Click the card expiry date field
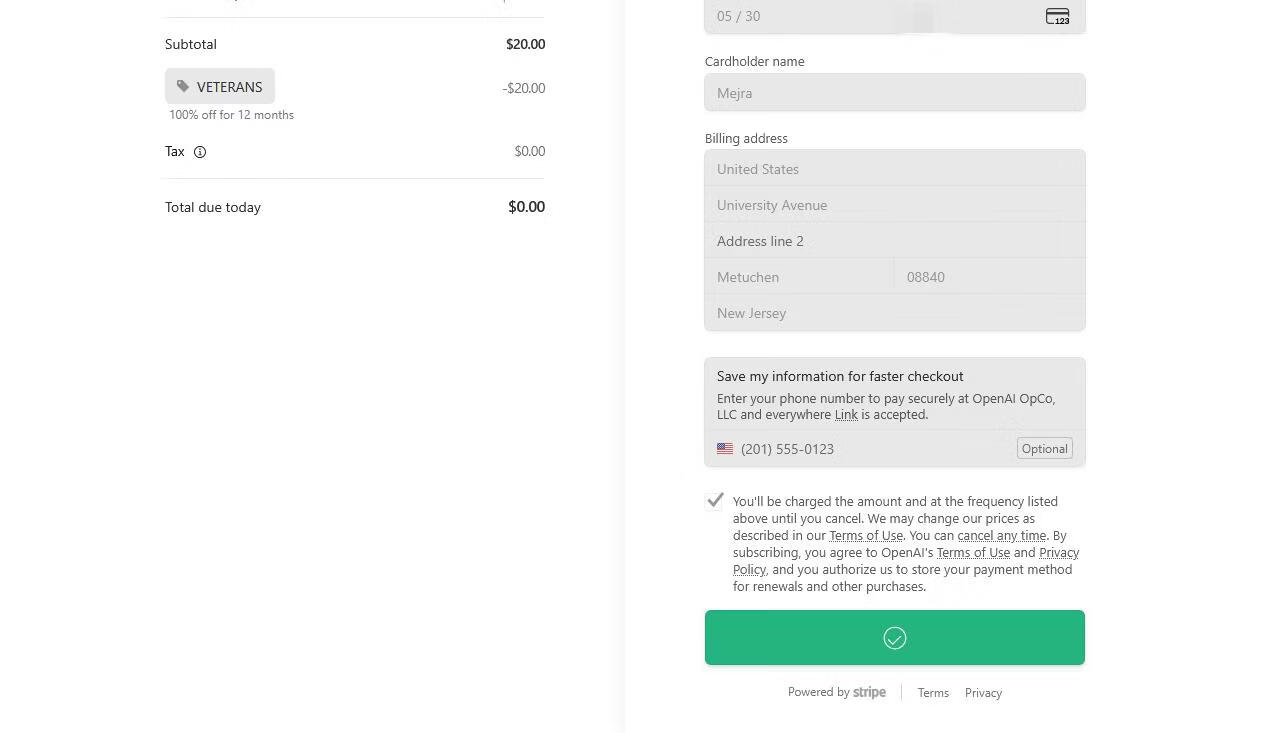 point(800,16)
